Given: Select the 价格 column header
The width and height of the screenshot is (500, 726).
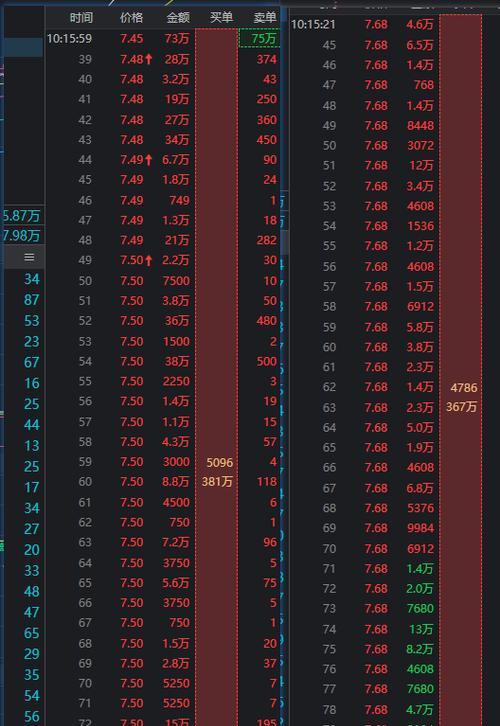Looking at the screenshot, I should (131, 18).
